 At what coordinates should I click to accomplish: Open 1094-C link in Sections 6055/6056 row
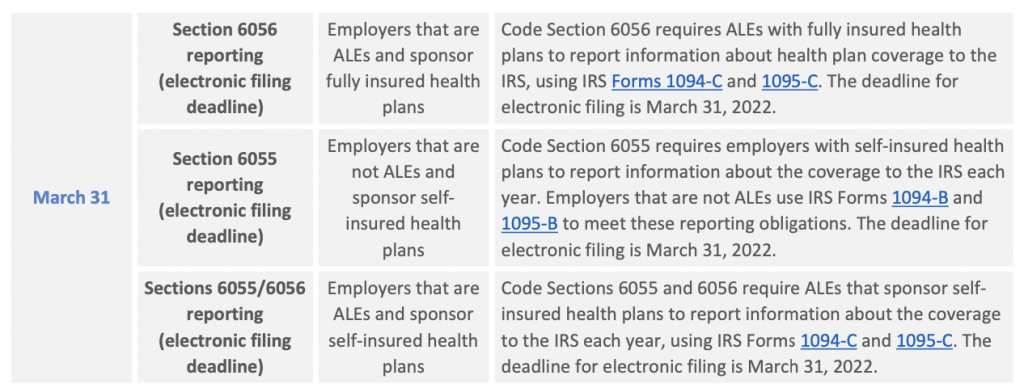(x=828, y=340)
